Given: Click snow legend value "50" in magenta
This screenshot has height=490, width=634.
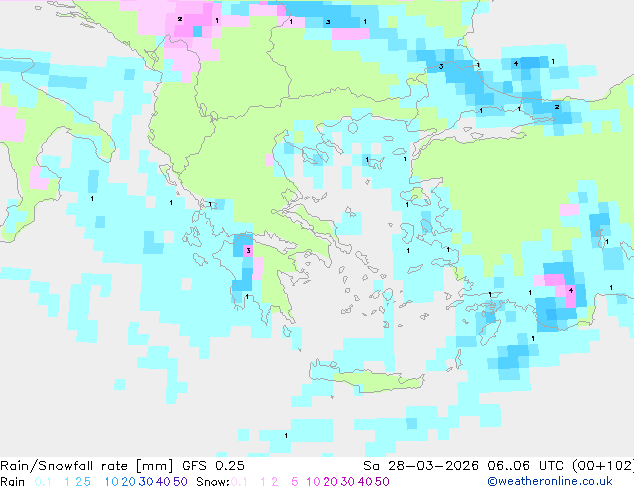Looking at the screenshot, I should [382, 482].
